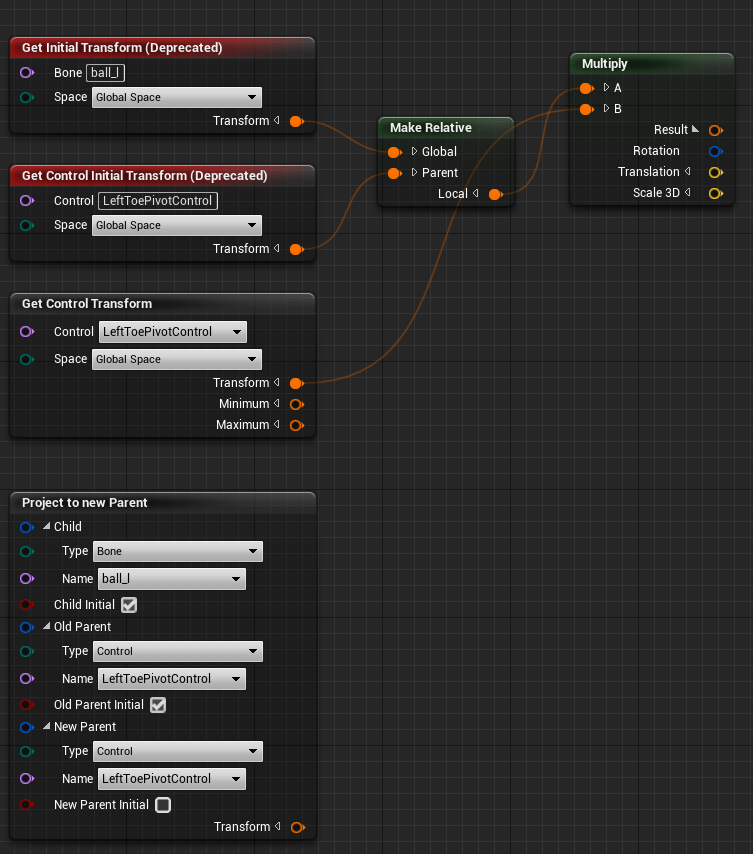Viewport: 753px width, 854px height.
Task: Expand Local output on Make Relative
Action: pos(476,193)
